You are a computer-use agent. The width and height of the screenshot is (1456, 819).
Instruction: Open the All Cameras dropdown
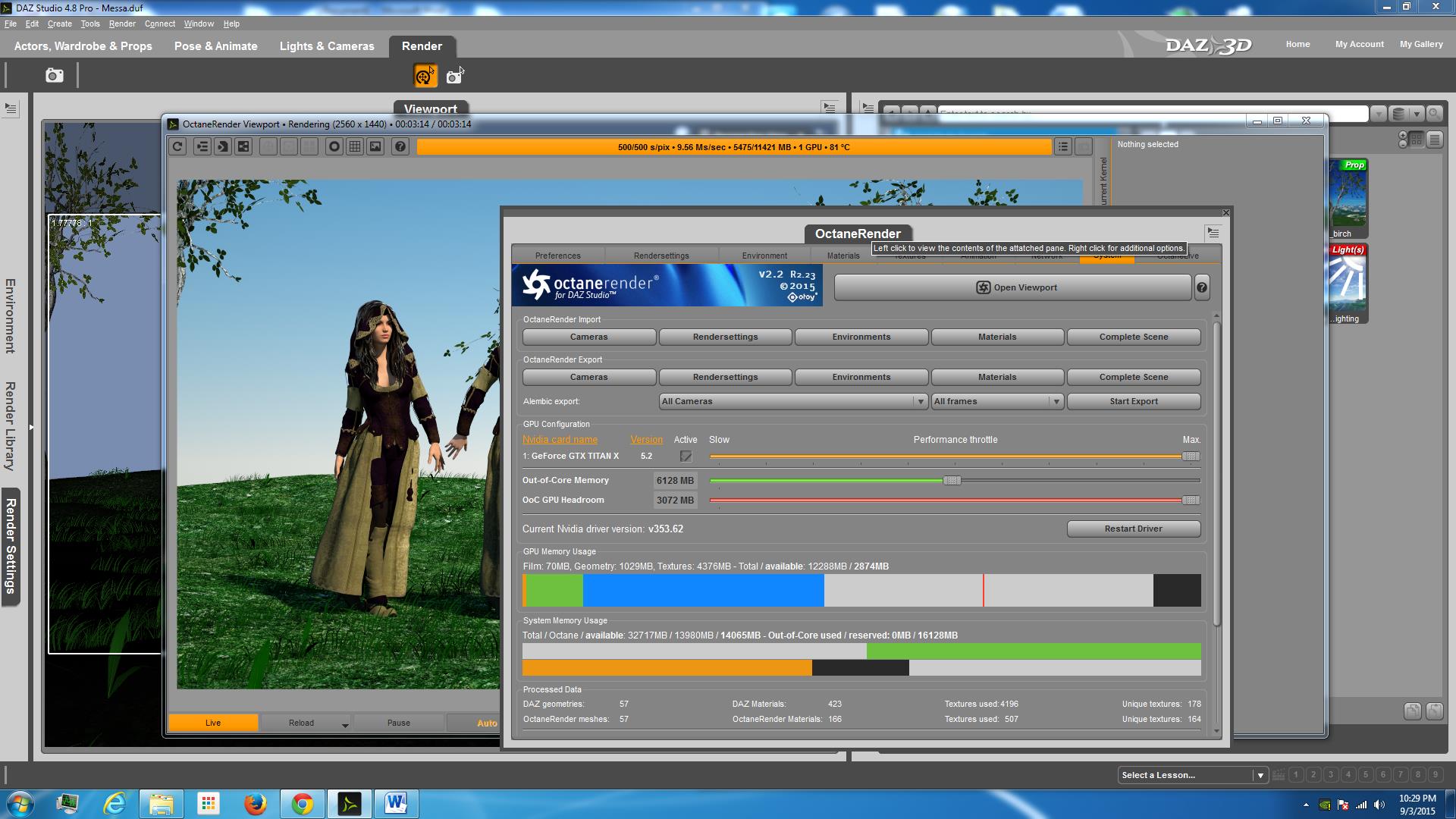[793, 401]
